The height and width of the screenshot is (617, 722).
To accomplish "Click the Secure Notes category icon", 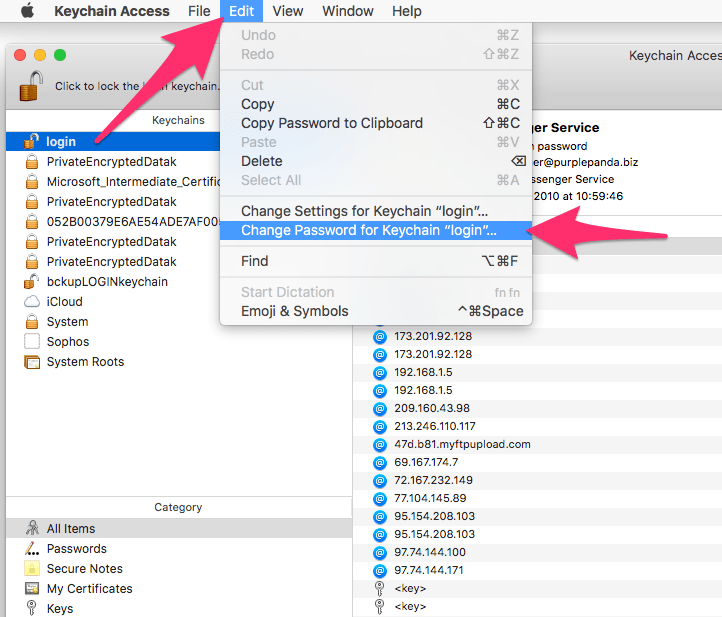I will point(32,568).
